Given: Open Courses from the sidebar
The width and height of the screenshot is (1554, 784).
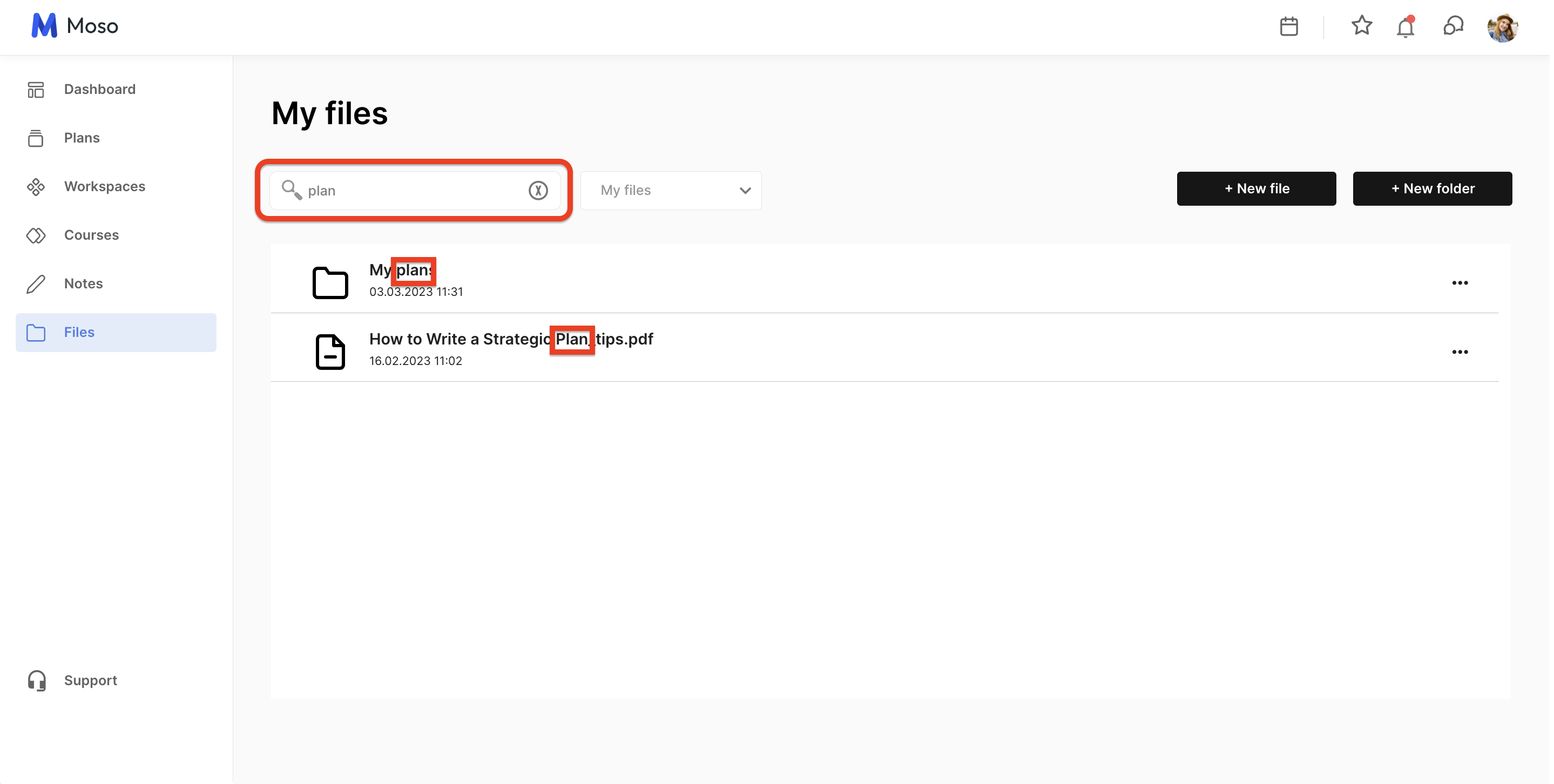Looking at the screenshot, I should coord(91,235).
